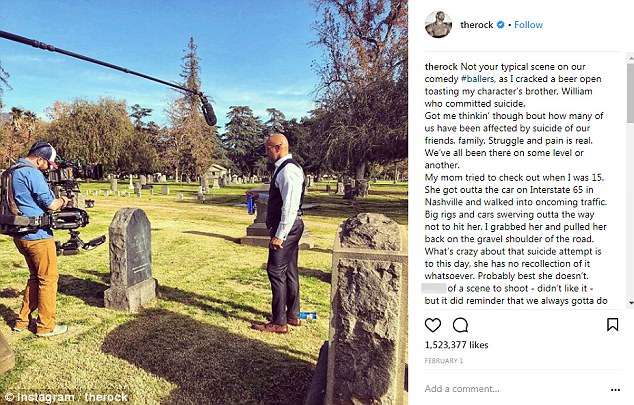Click the caption scrollbar up arrow
Viewport: 634px width, 405px height.
tap(630, 58)
